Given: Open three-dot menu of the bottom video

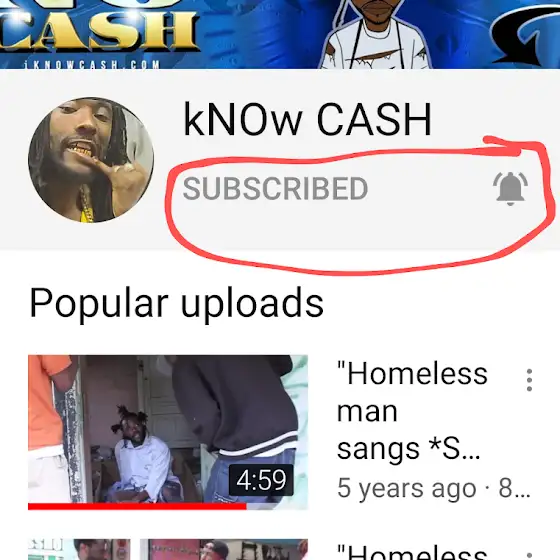Looking at the screenshot, I should [529, 556].
